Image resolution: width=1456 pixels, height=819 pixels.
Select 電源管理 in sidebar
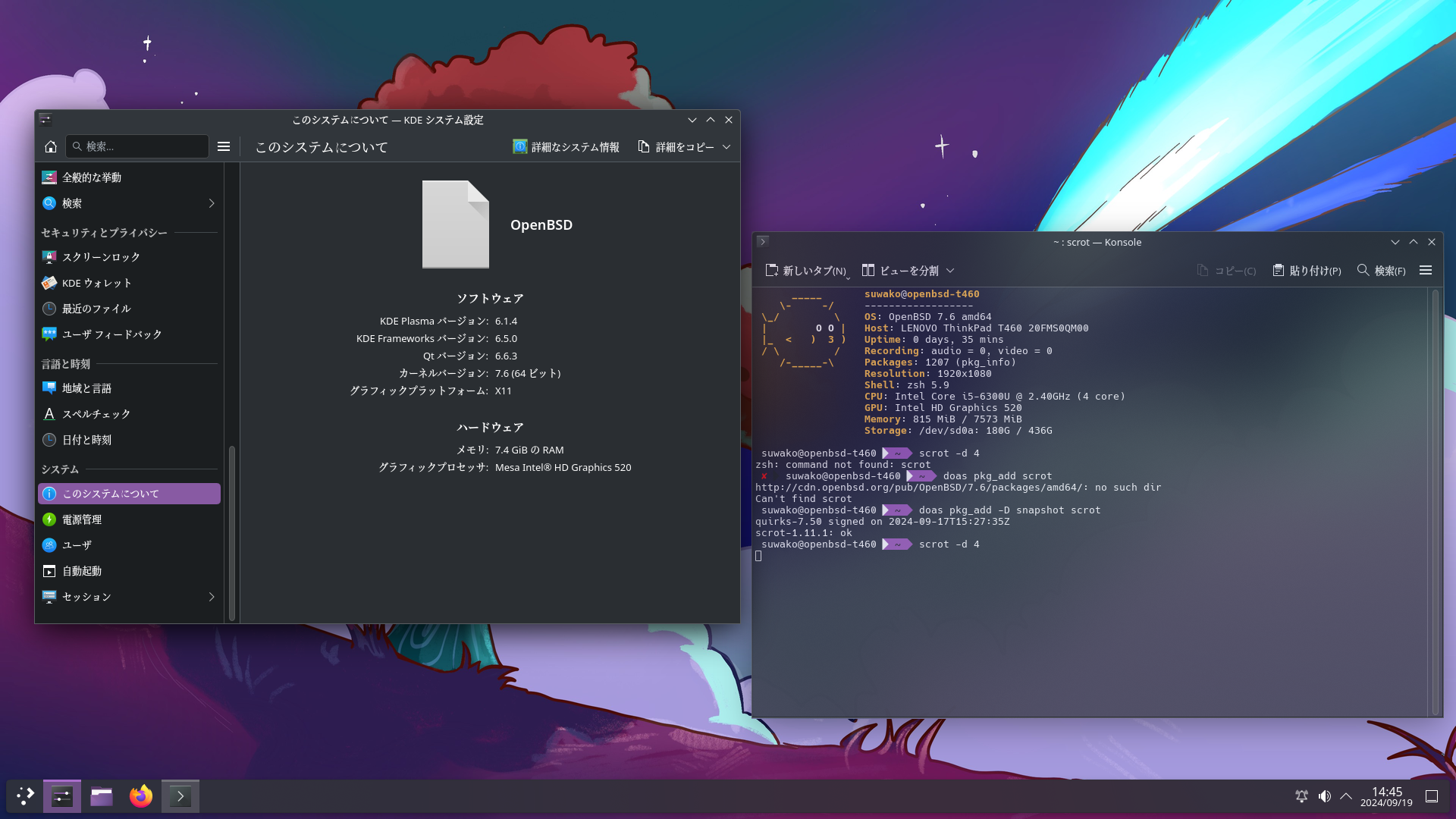82,519
